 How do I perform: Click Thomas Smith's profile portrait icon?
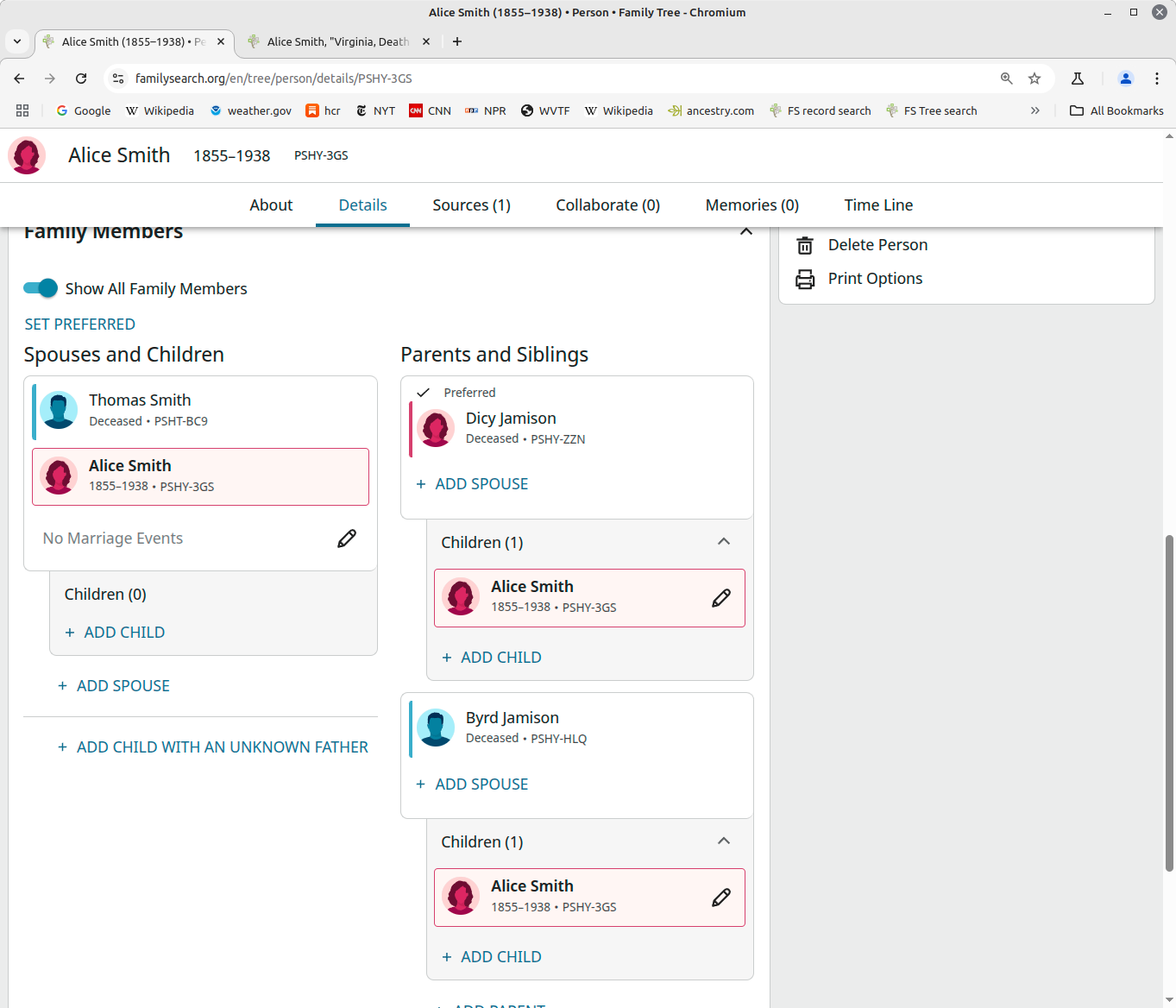click(59, 411)
